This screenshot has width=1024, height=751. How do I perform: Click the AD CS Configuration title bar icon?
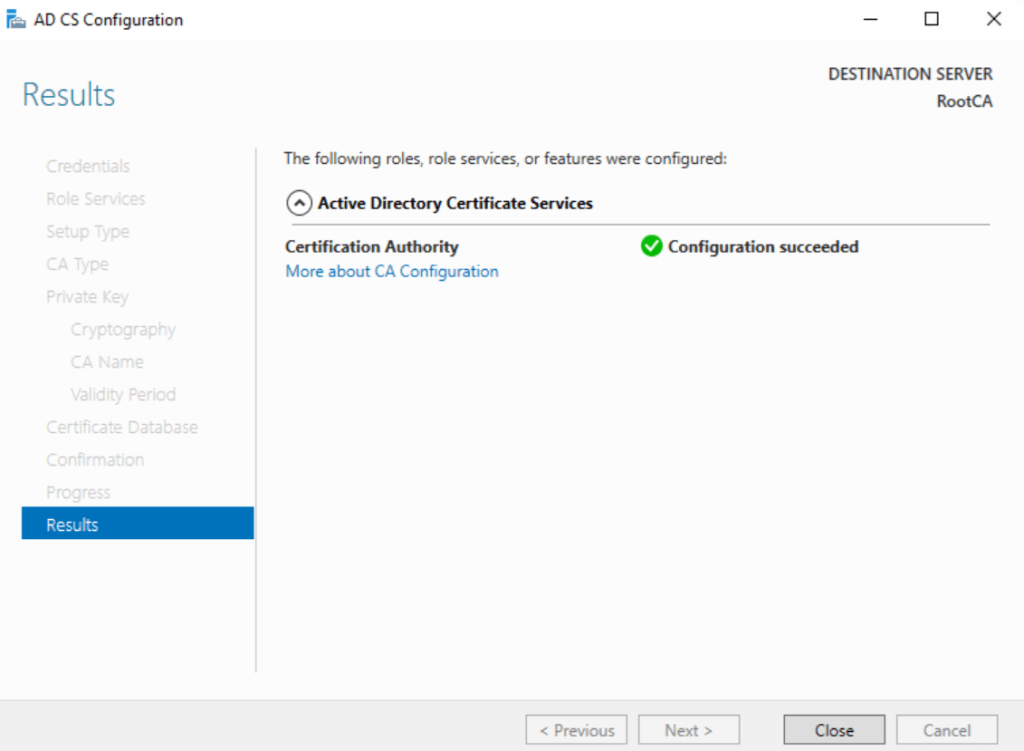16,20
